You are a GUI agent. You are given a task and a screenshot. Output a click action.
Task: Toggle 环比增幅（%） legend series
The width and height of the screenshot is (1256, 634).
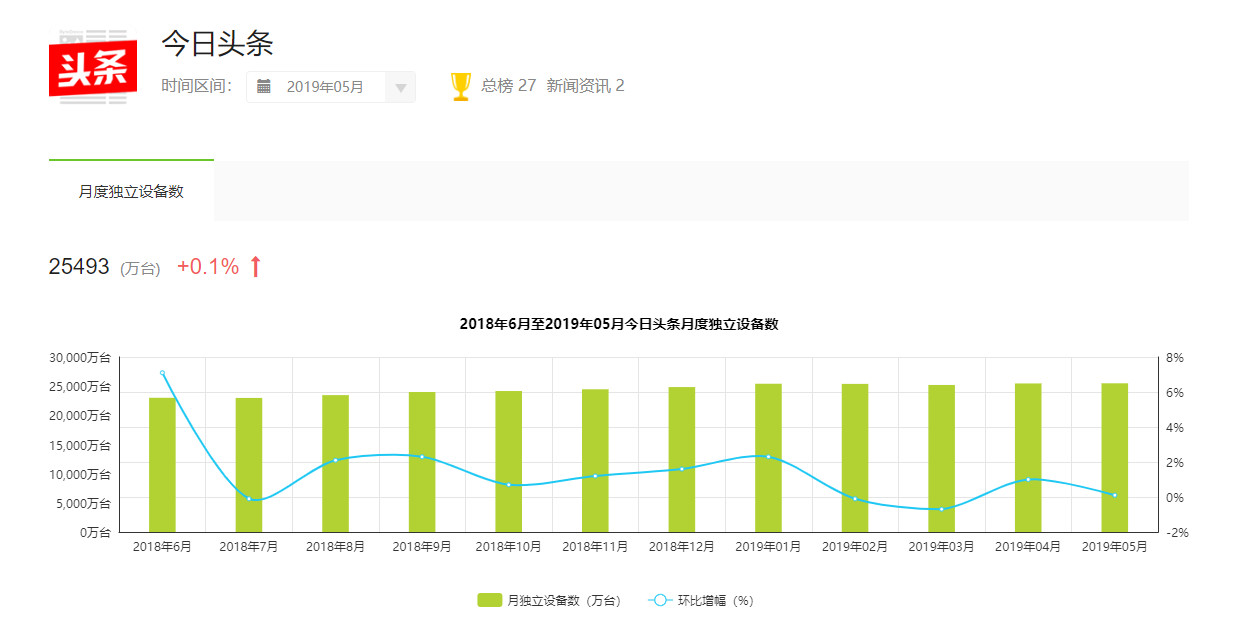click(701, 600)
